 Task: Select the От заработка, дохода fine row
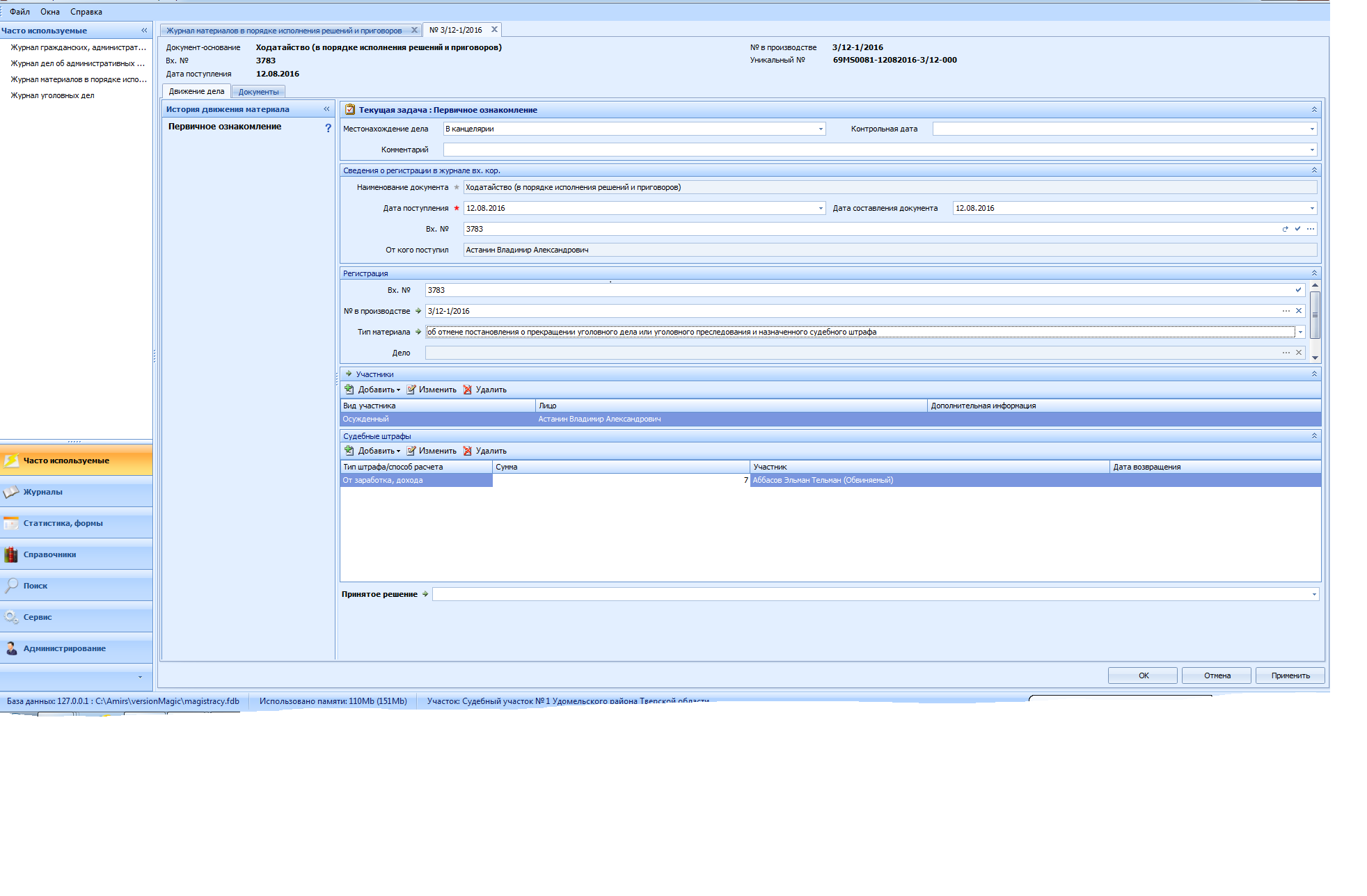coord(830,481)
